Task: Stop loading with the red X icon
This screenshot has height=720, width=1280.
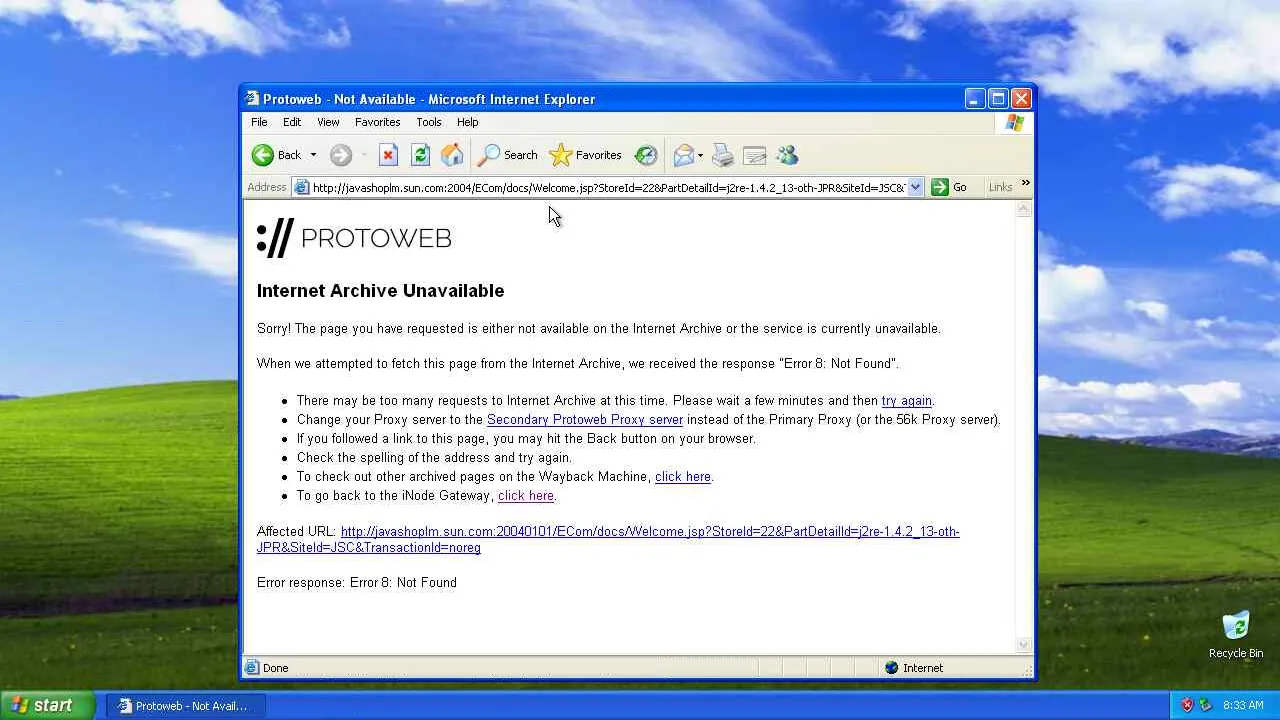Action: pos(389,155)
